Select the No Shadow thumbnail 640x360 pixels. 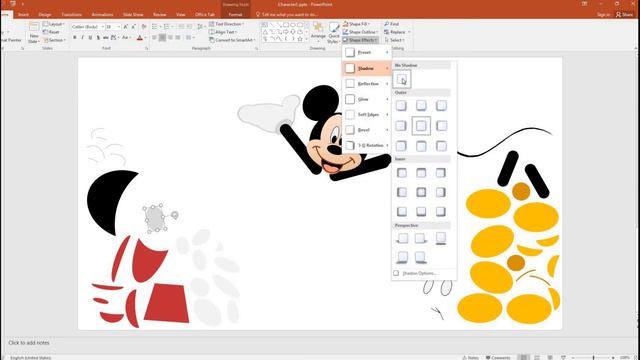[x=402, y=80]
